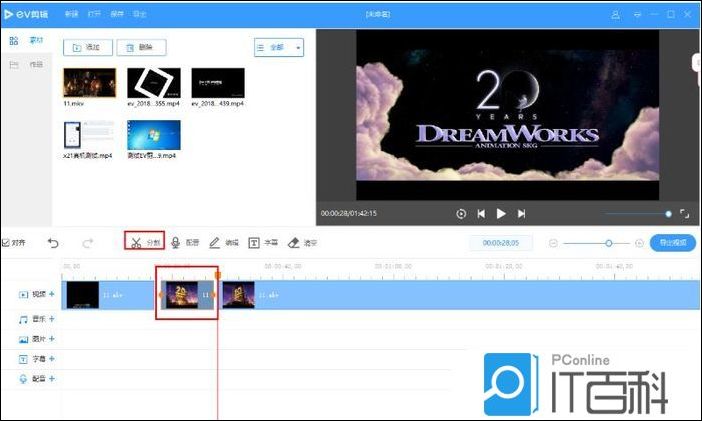Jump to next frame in preview
The image size is (702, 421).
click(x=521, y=214)
